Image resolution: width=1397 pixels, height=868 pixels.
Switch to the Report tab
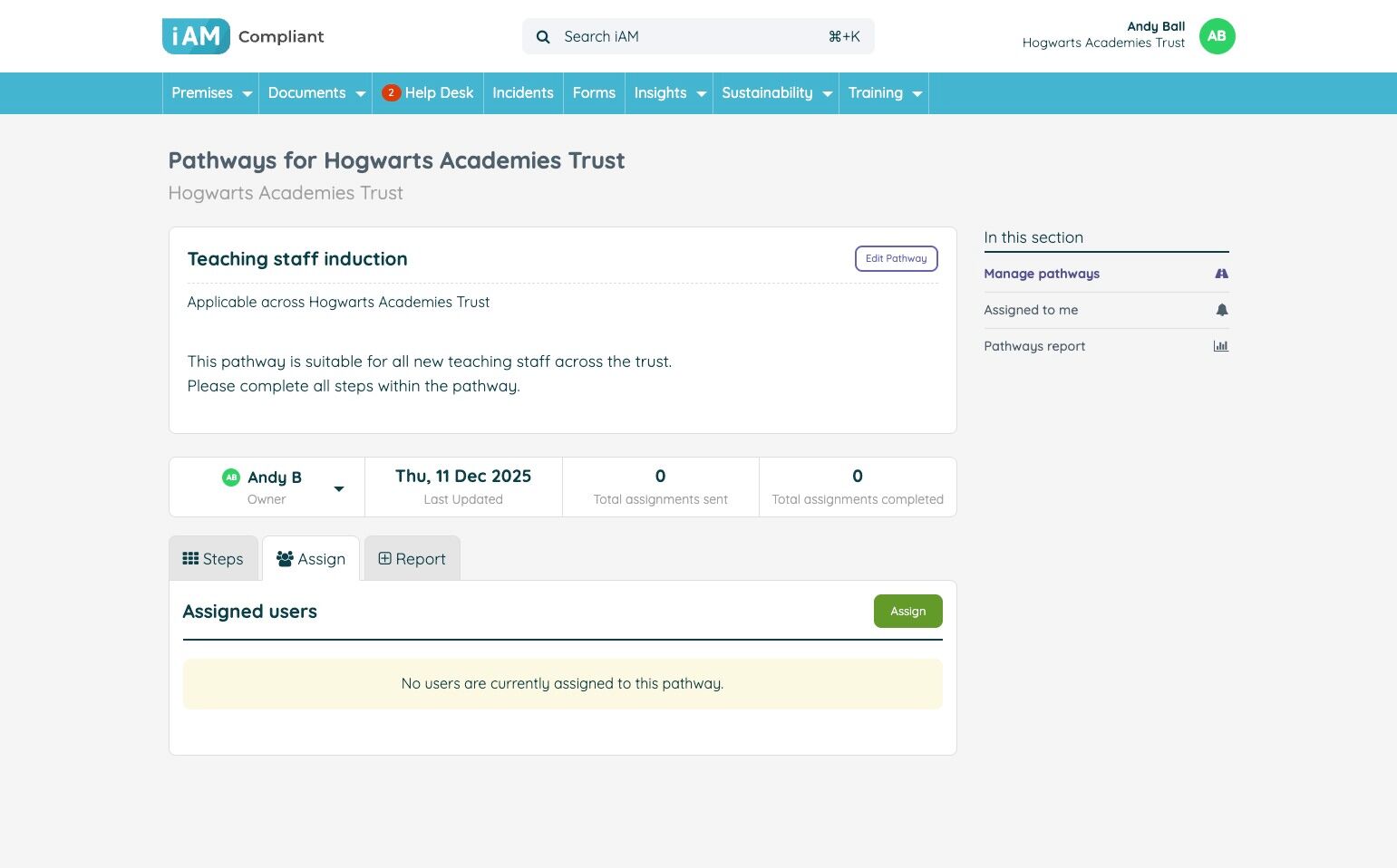[412, 558]
